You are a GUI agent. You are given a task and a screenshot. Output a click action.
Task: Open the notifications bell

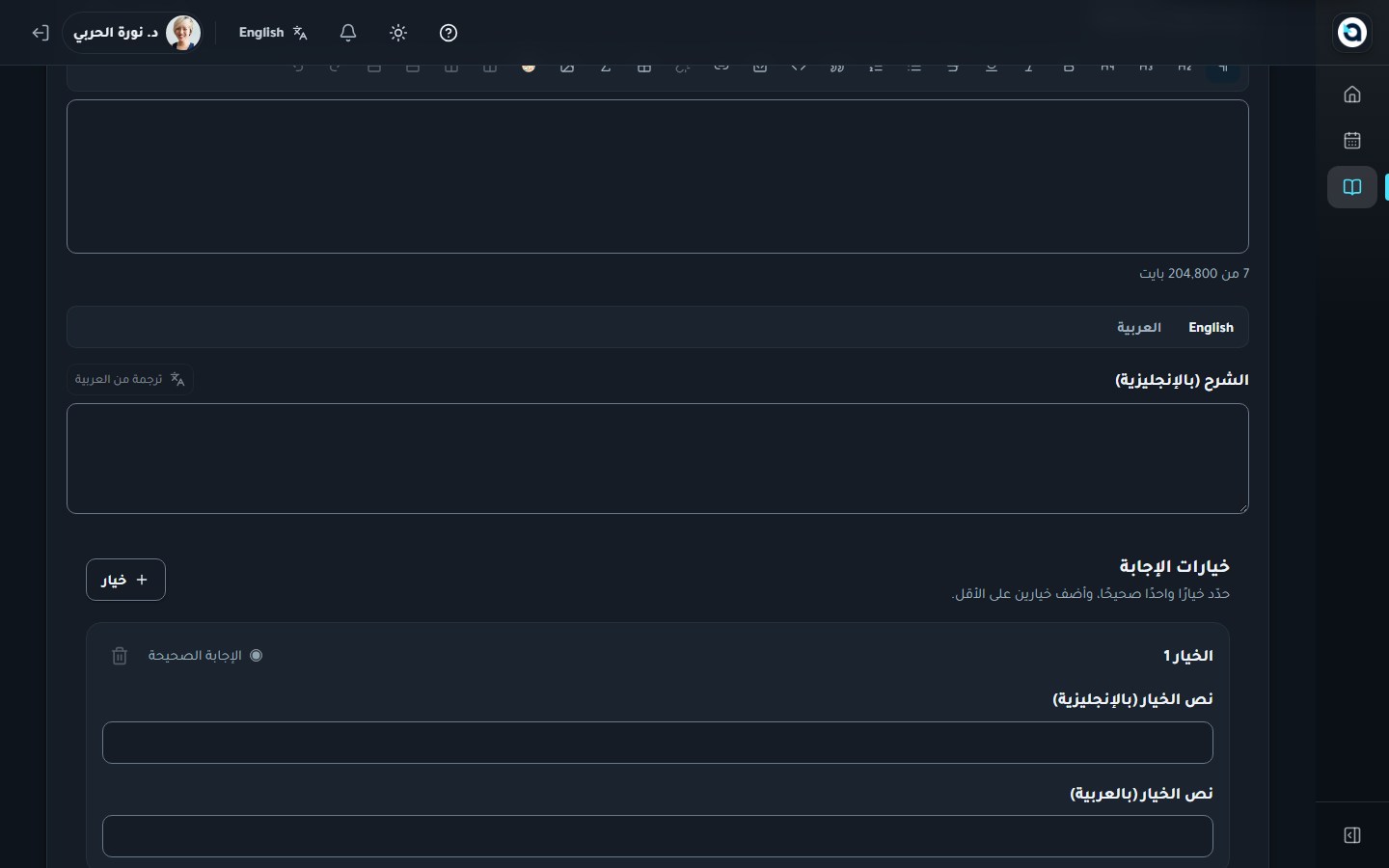click(348, 33)
